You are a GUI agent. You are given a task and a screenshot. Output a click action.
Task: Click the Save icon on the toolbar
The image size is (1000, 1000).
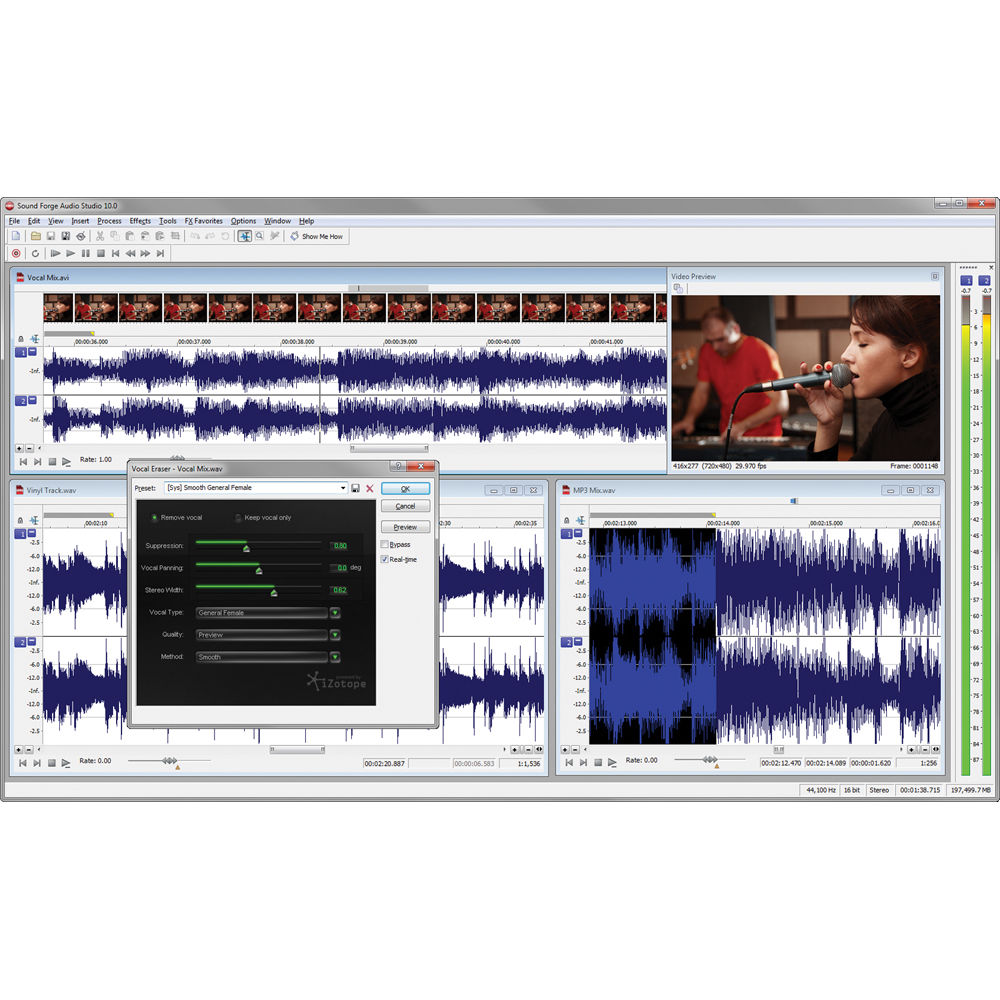point(52,236)
